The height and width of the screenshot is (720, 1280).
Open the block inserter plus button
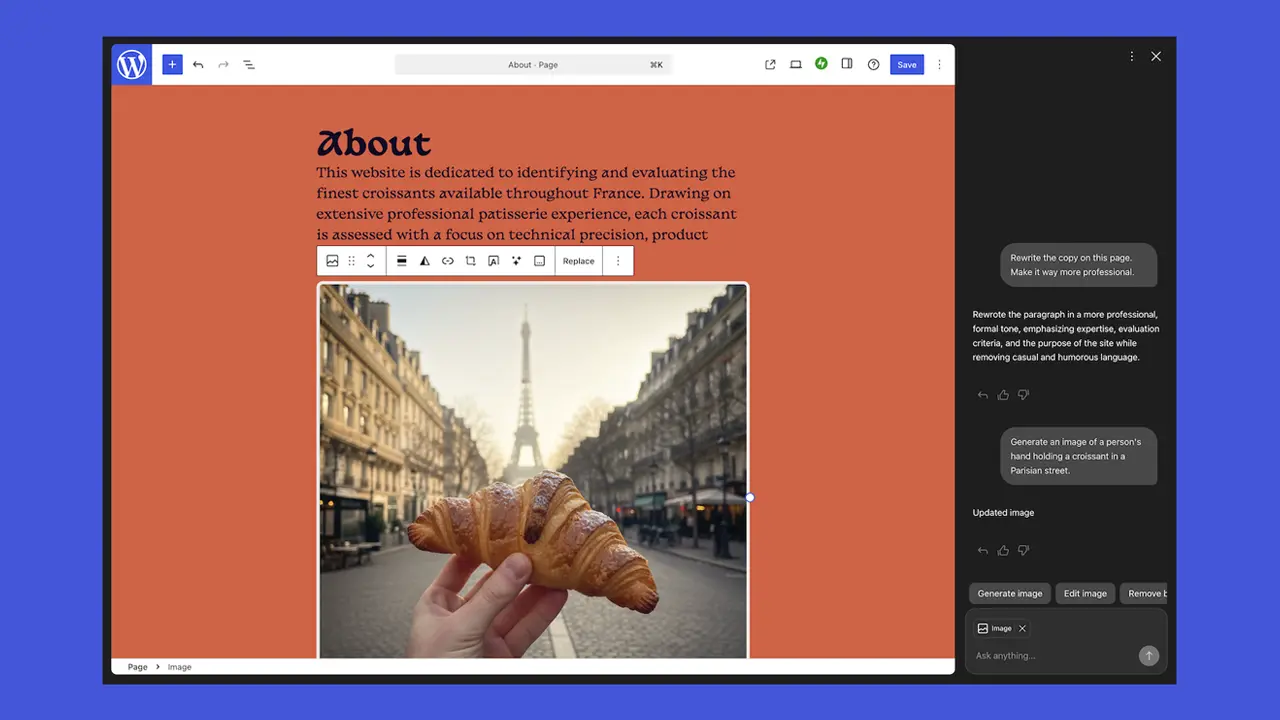click(x=172, y=65)
